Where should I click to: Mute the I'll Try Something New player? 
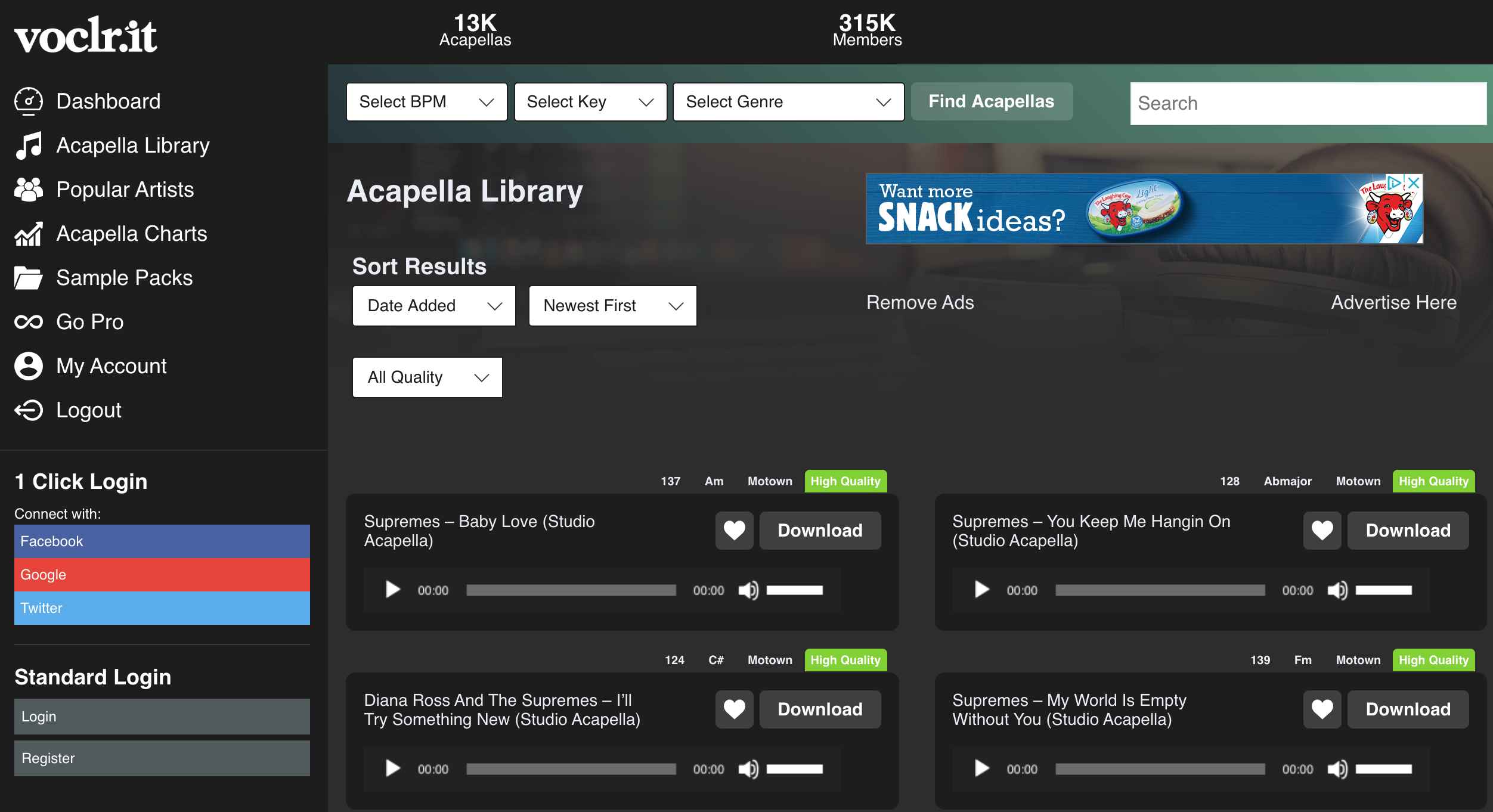point(748,769)
